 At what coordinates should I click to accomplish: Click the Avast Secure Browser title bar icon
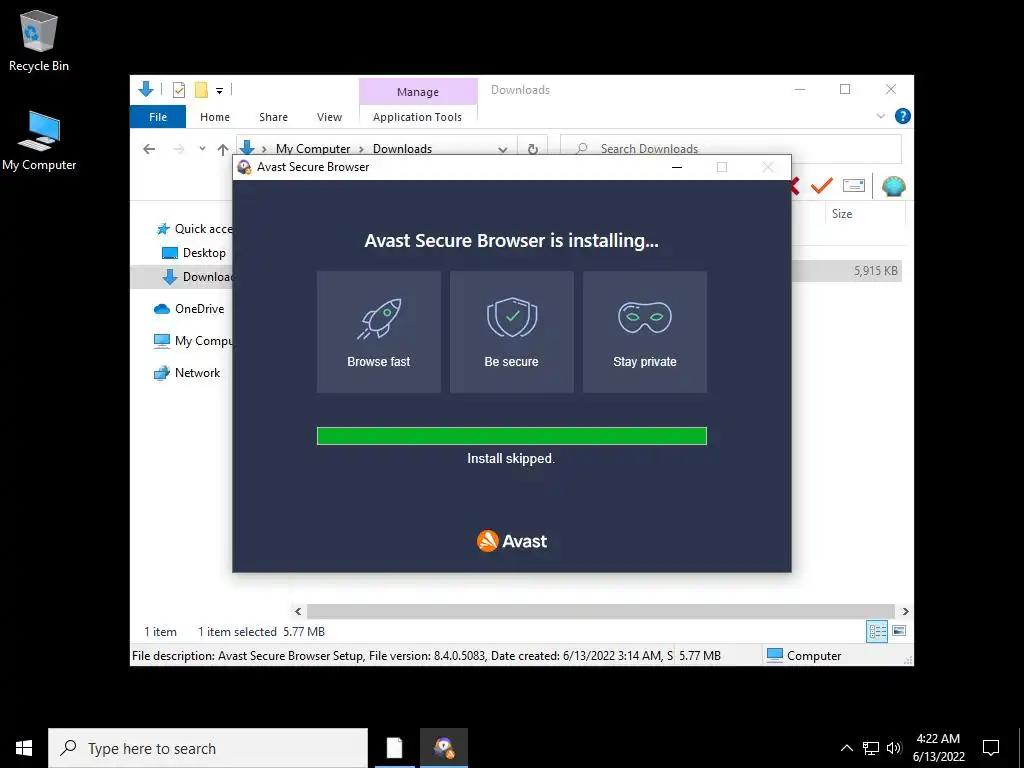tap(244, 167)
